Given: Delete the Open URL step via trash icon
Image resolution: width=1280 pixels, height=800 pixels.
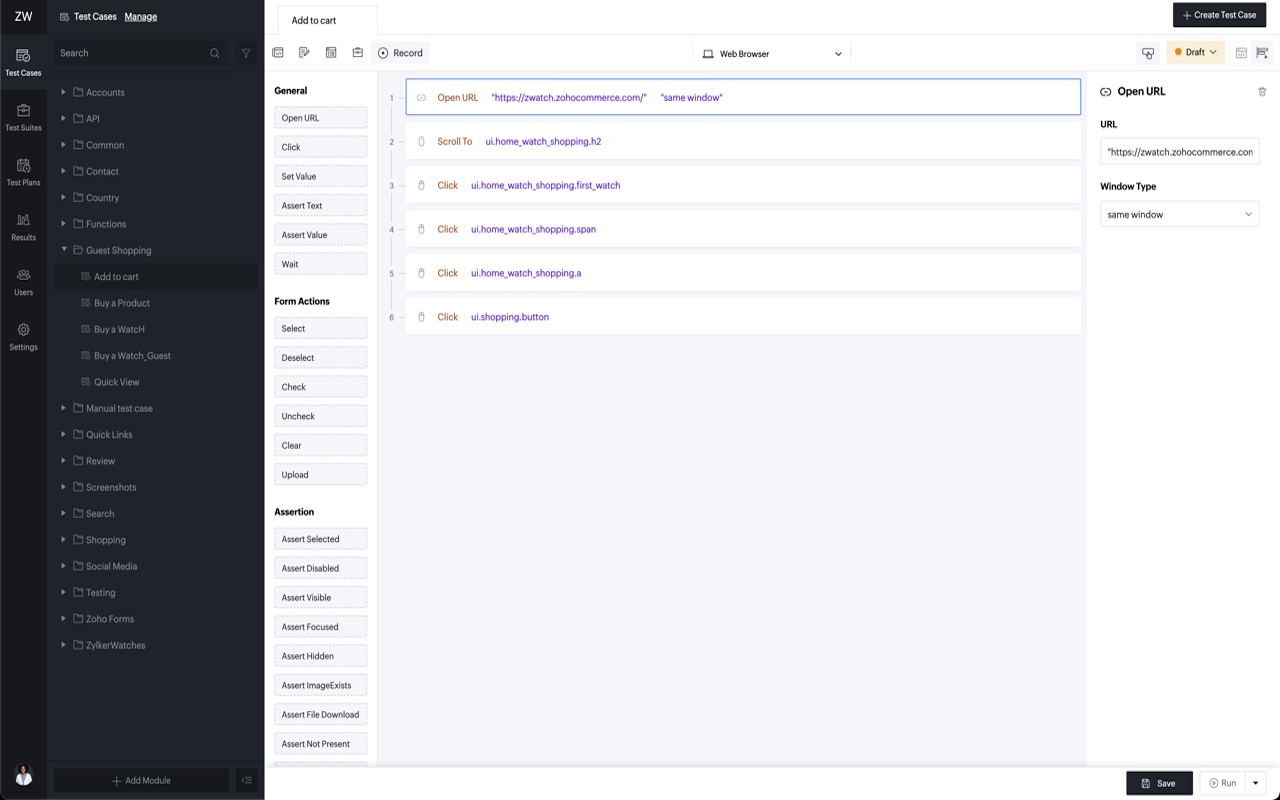Looking at the screenshot, I should 1262,91.
